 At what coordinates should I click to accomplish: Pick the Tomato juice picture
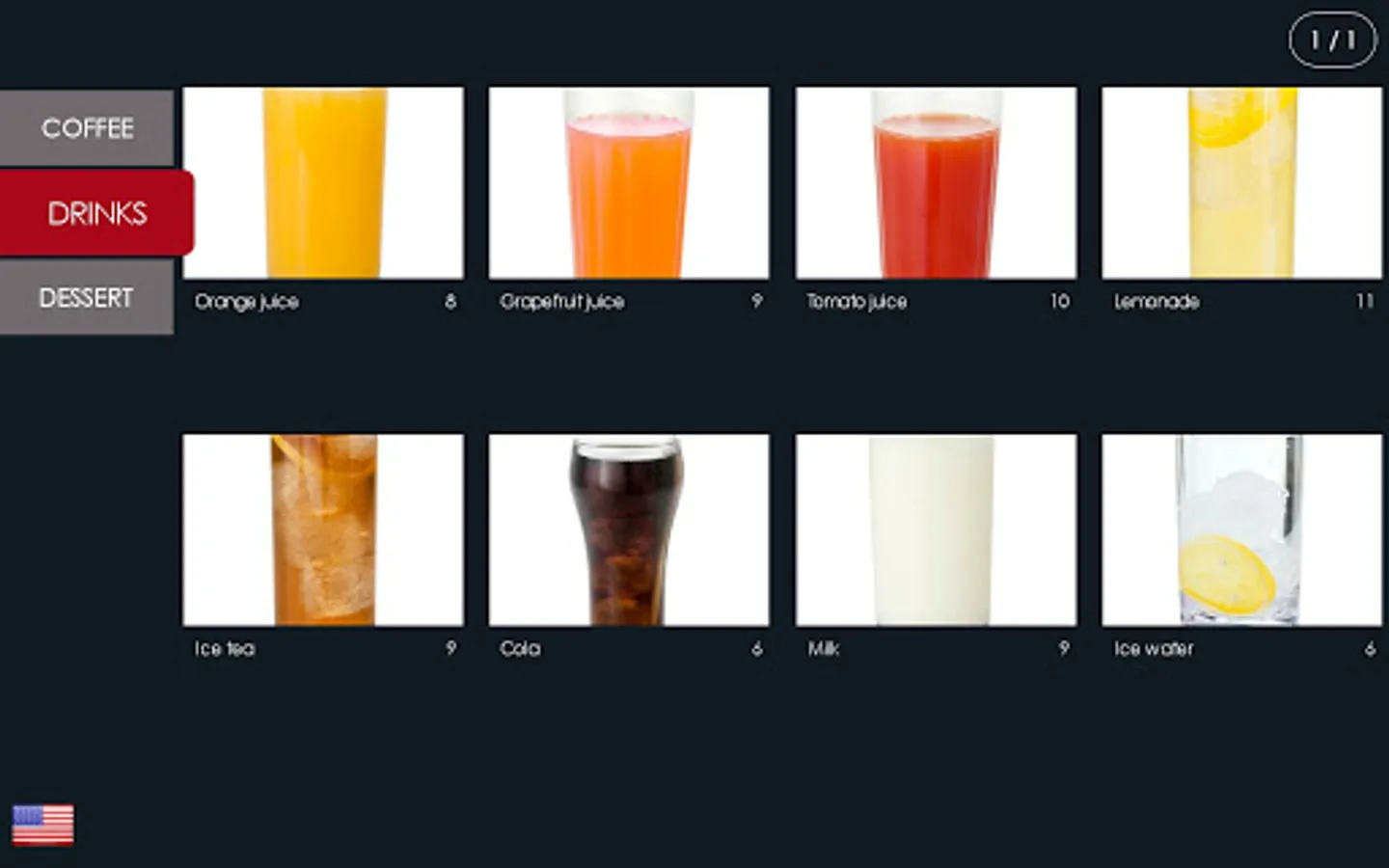[x=936, y=183]
